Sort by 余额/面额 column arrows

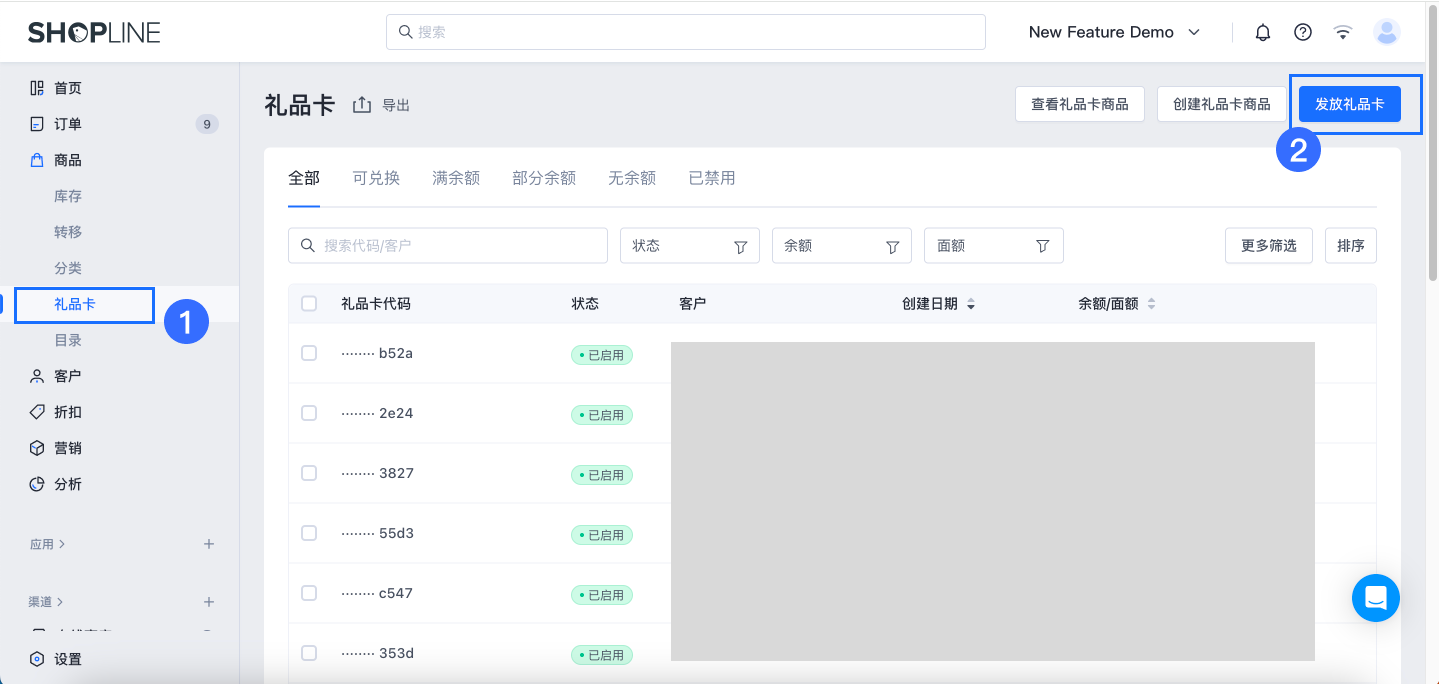coord(1151,304)
